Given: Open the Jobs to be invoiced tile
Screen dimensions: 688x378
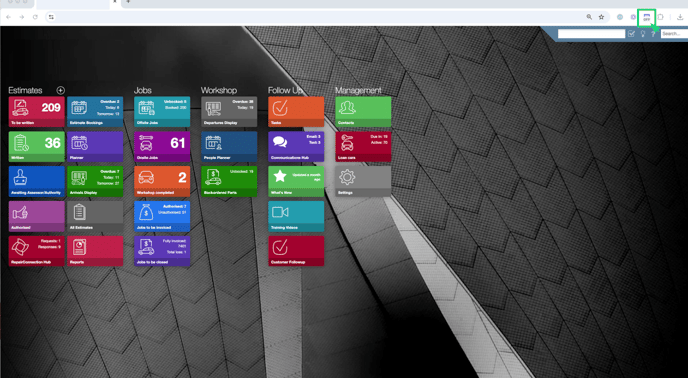Looking at the screenshot, I should click(162, 216).
